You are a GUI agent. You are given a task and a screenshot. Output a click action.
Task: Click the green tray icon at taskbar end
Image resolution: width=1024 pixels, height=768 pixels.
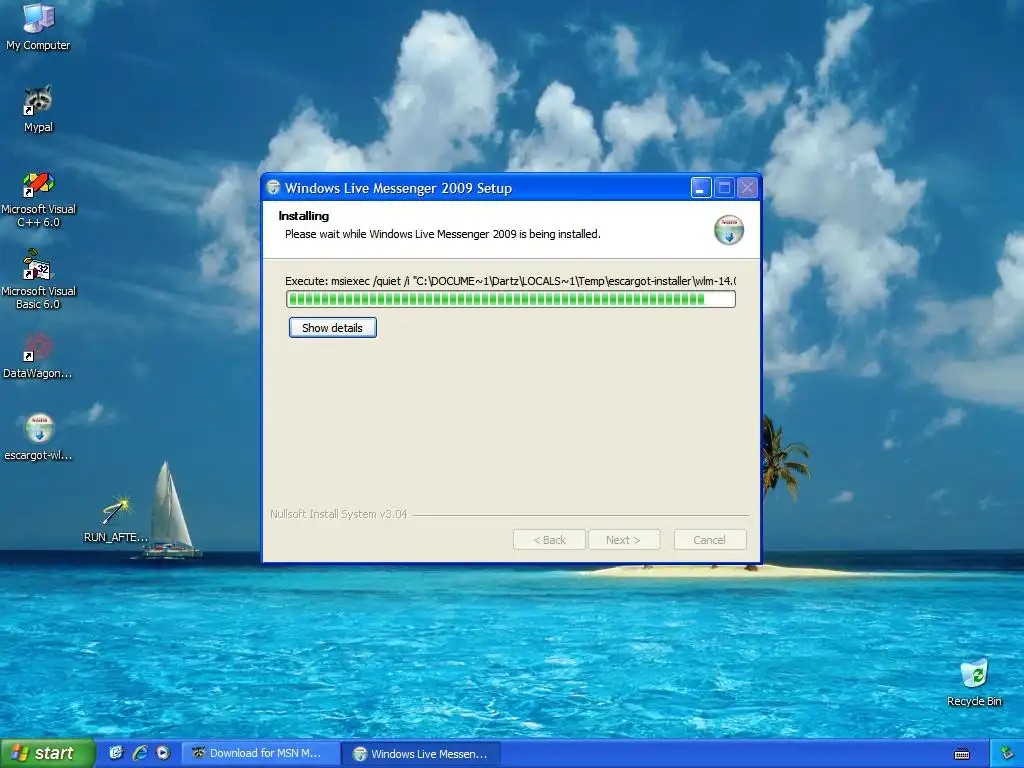coord(1007,754)
